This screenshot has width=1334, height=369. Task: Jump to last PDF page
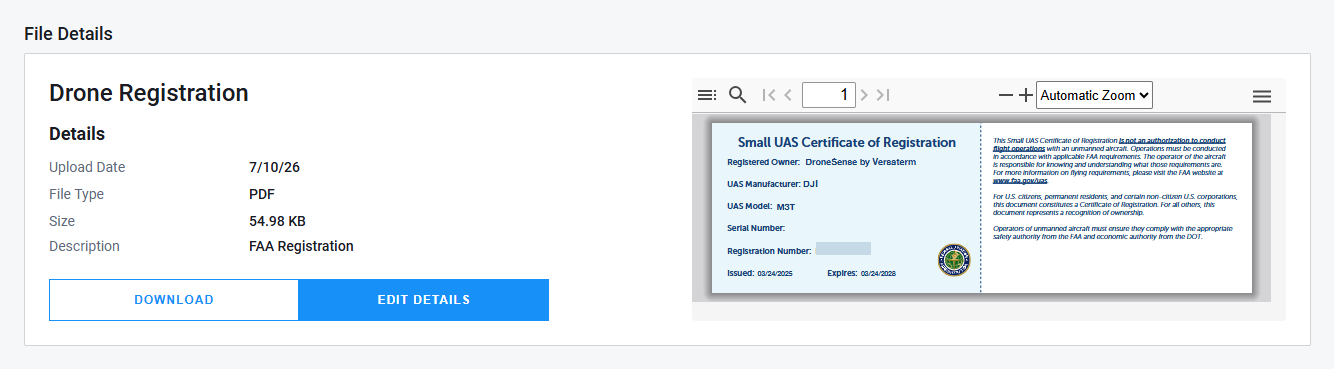(882, 95)
